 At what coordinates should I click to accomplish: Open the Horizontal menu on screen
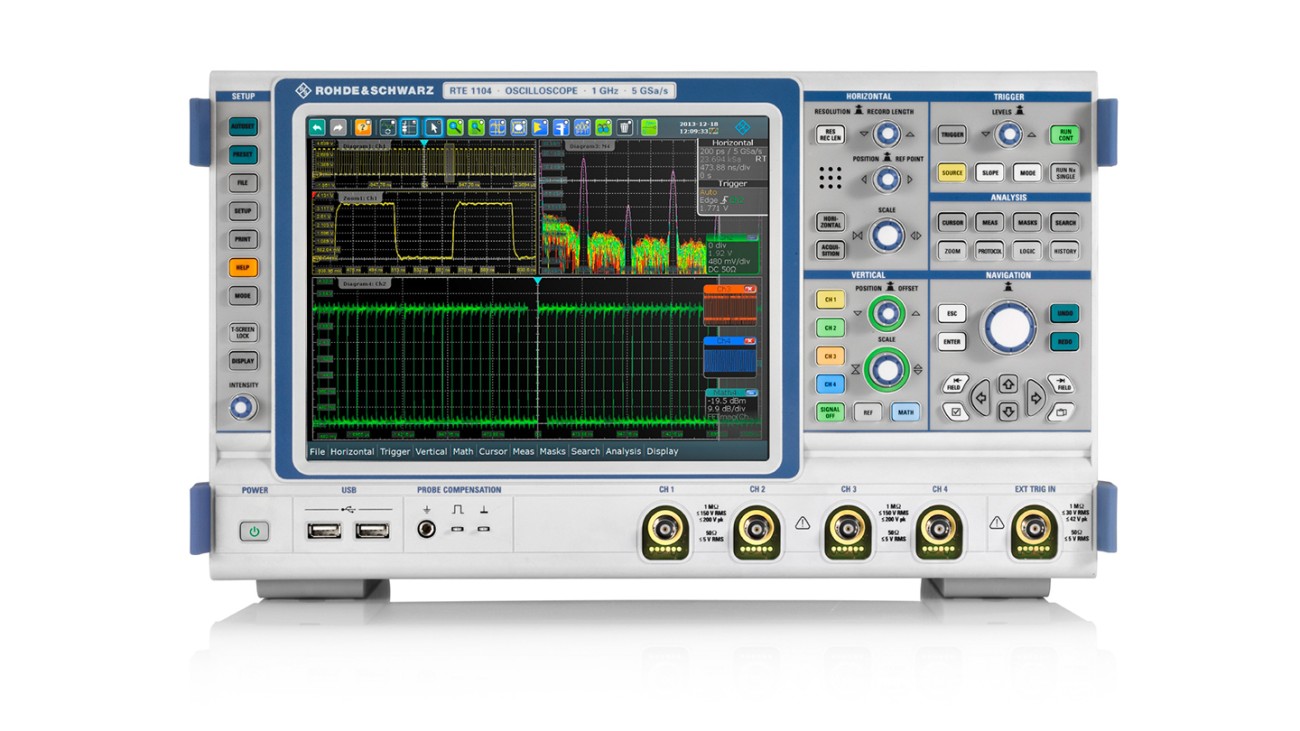coord(352,451)
